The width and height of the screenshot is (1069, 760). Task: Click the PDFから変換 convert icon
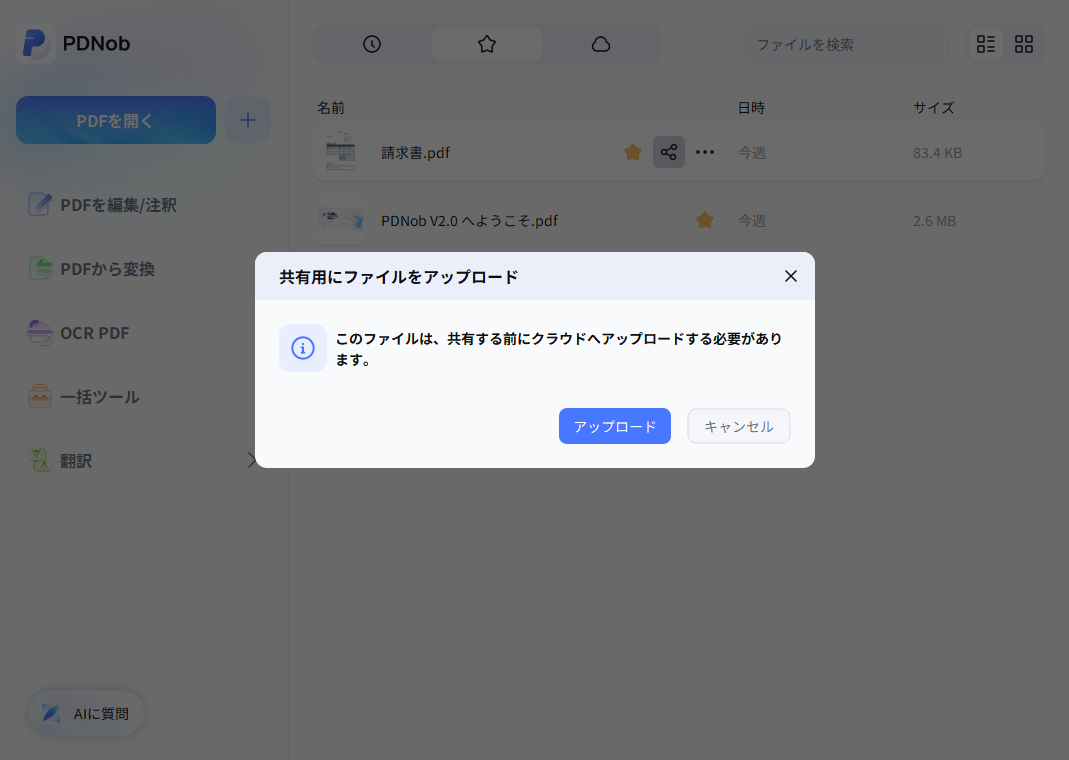coord(40,269)
